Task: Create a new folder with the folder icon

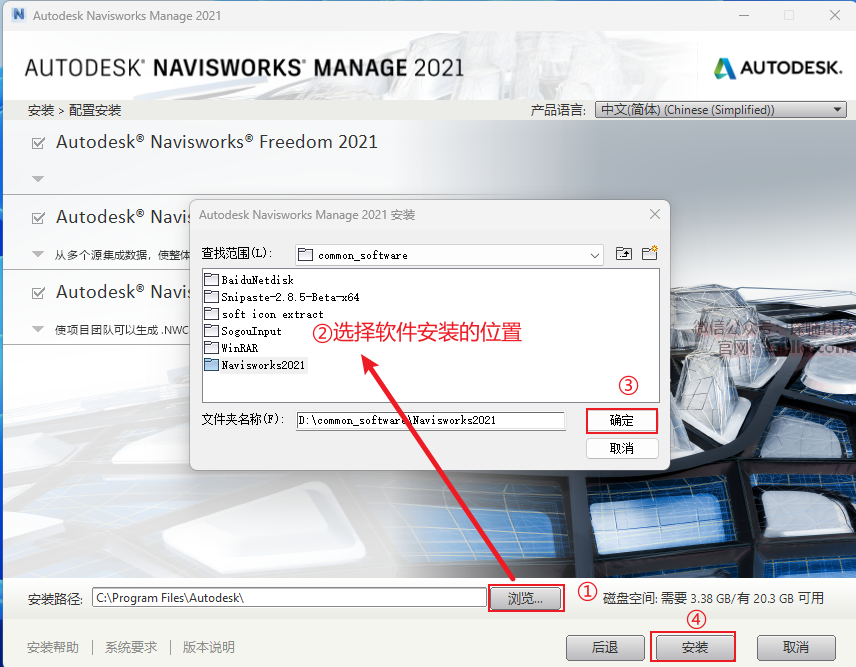Action: point(650,253)
